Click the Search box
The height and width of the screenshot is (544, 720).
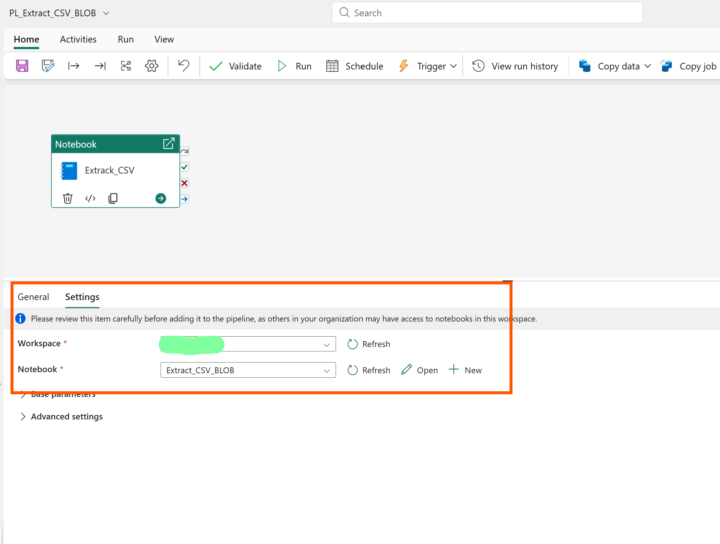click(x=487, y=13)
